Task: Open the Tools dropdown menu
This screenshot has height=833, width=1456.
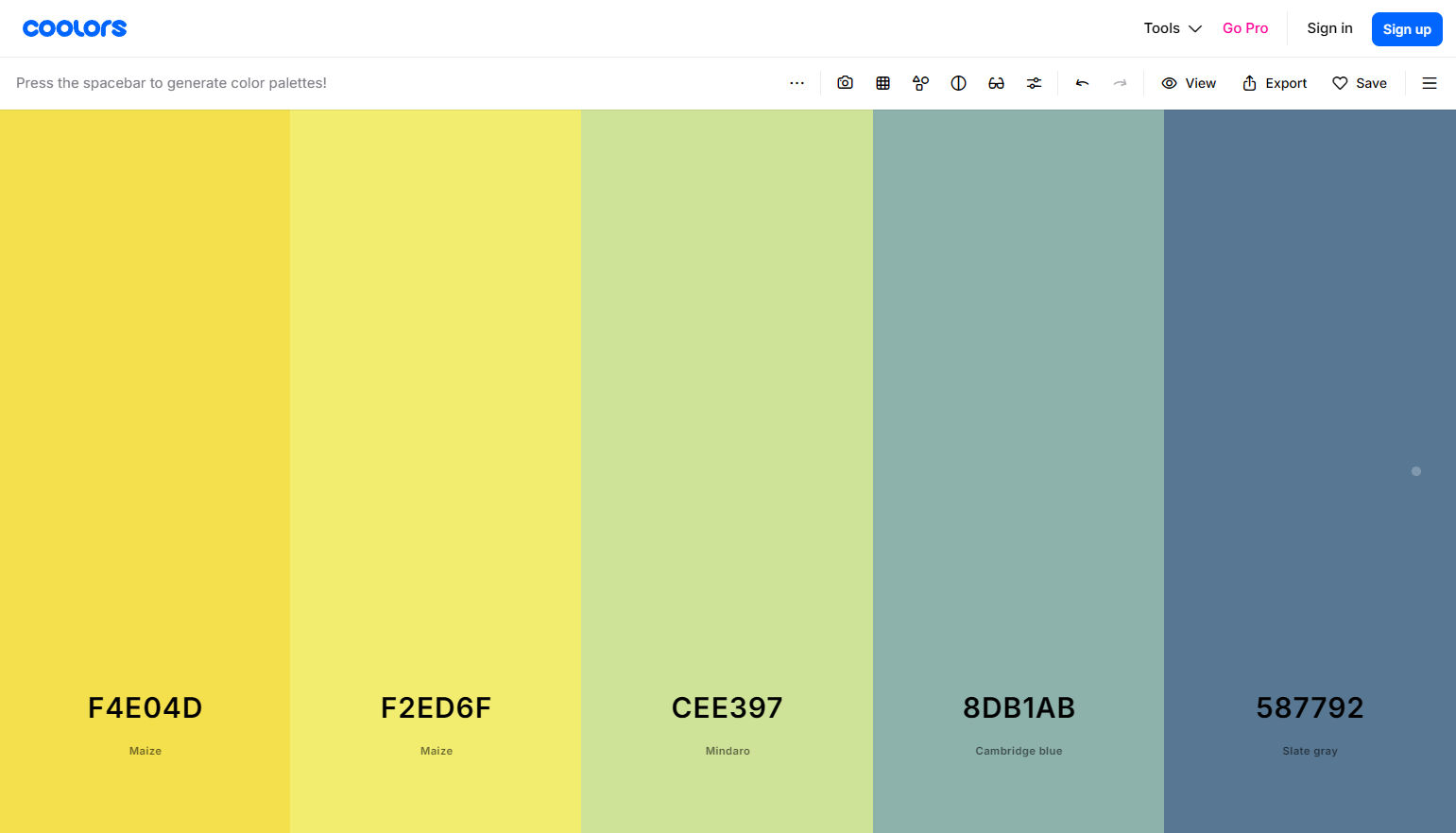Action: coord(1171,27)
